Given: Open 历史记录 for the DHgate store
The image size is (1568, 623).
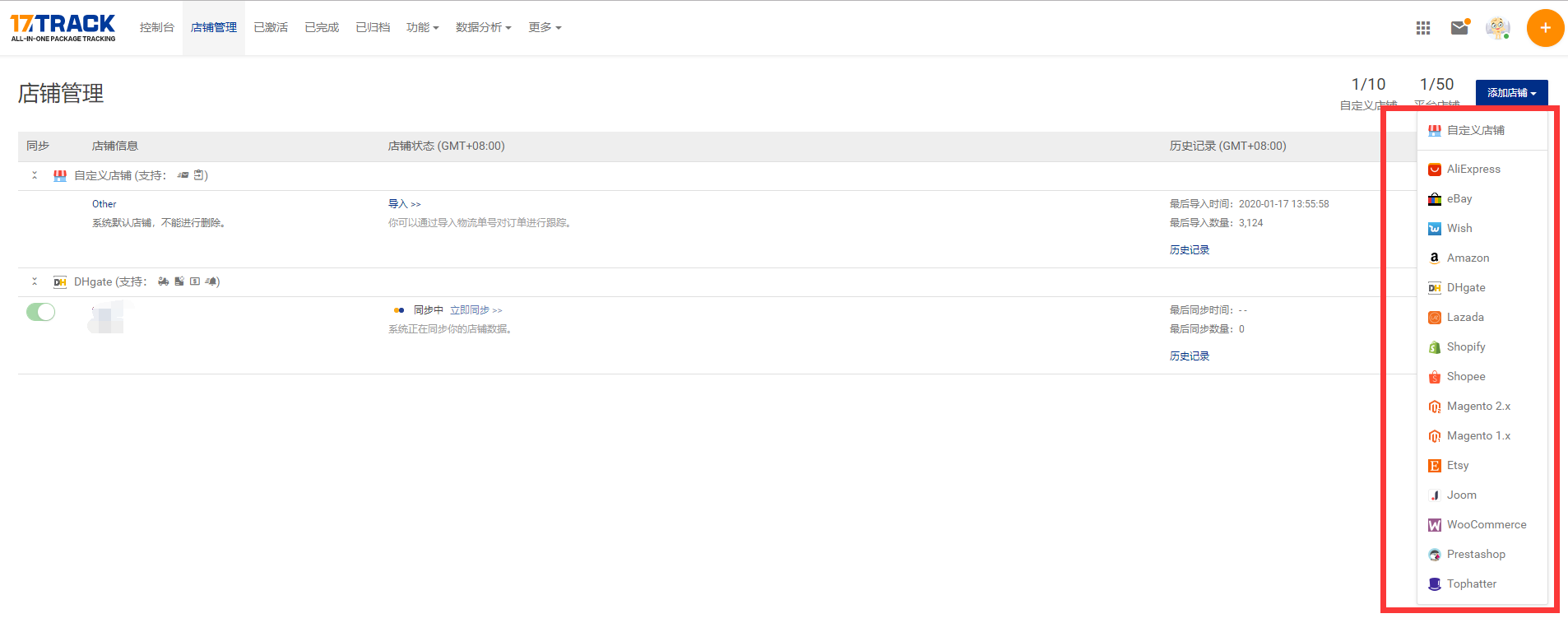Looking at the screenshot, I should (1190, 356).
